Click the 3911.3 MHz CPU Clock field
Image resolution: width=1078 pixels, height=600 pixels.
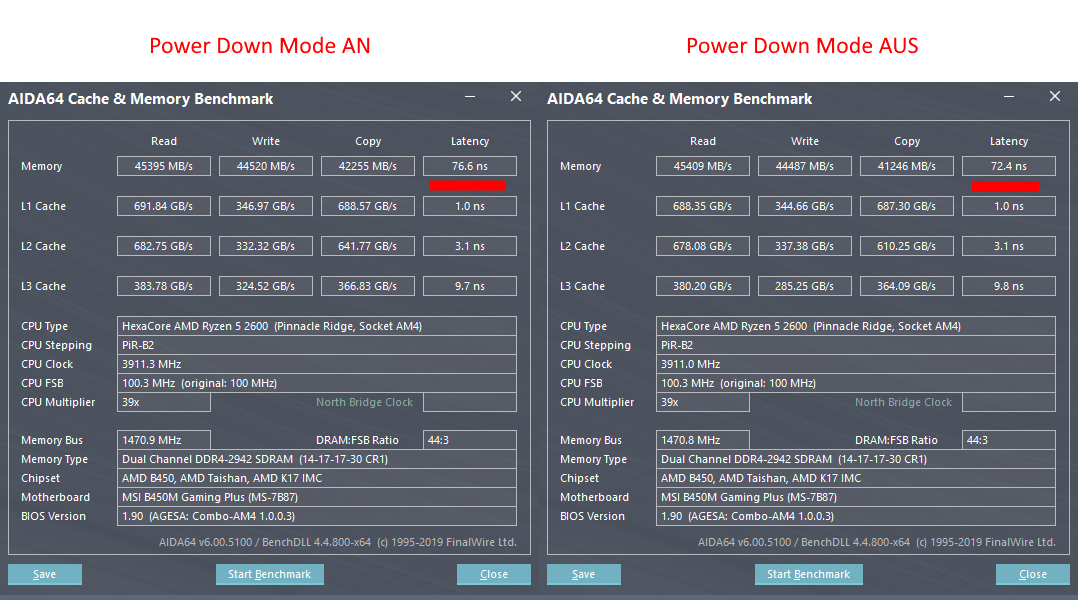click(317, 364)
